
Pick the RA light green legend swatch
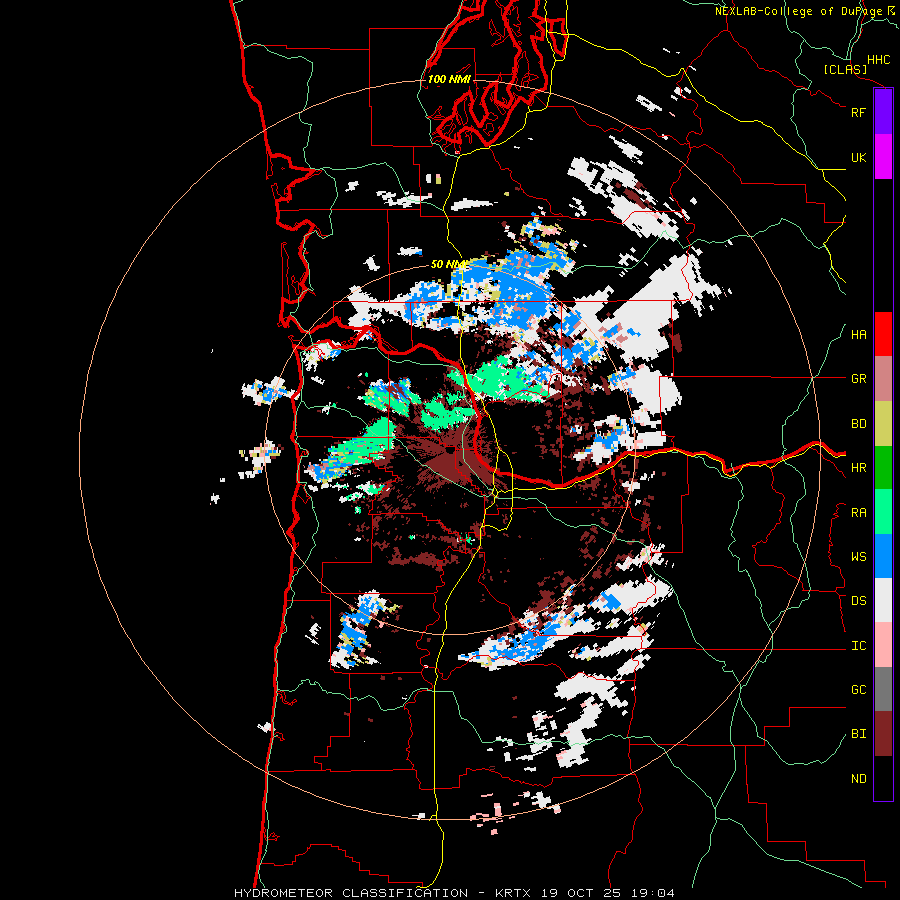tap(883, 512)
